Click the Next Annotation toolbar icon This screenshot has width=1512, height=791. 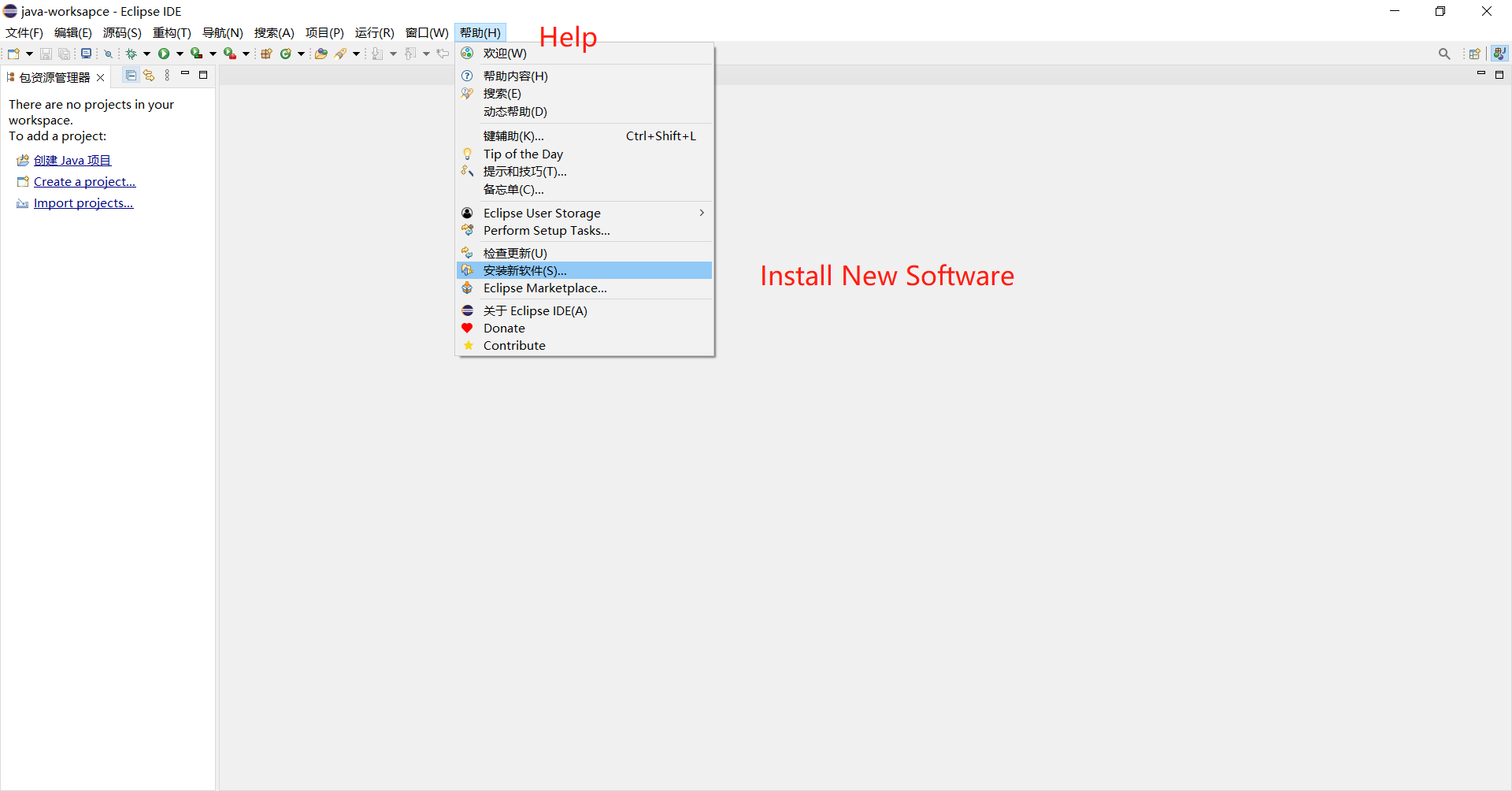[377, 54]
